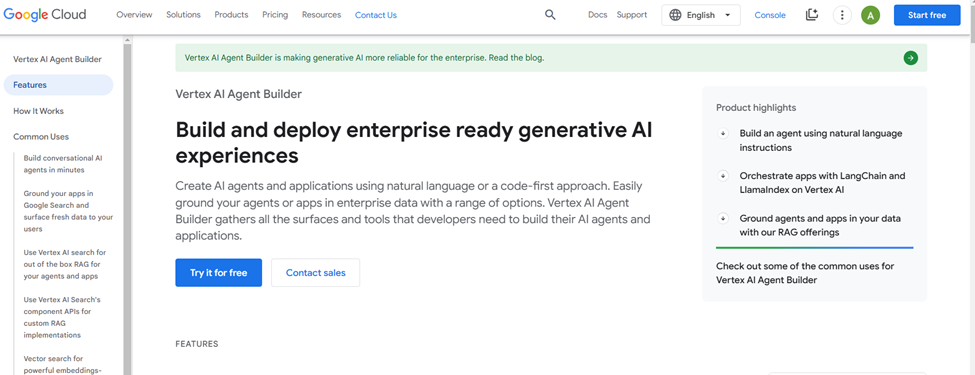This screenshot has width=975, height=375.
Task: Go to the Console link
Action: [x=770, y=15]
